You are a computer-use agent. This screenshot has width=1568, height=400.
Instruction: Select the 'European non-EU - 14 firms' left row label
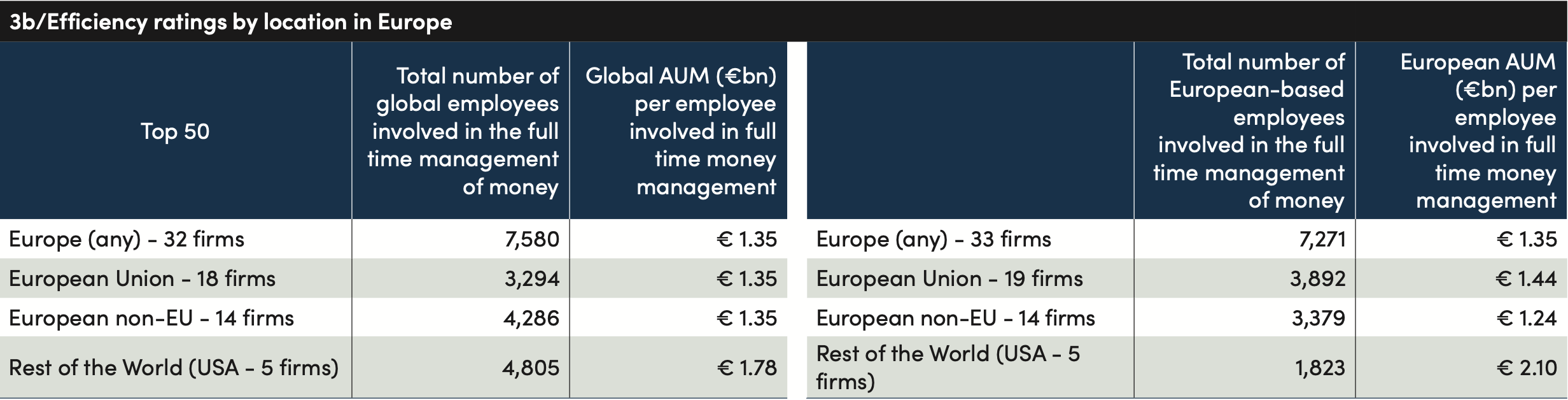[x=151, y=318]
